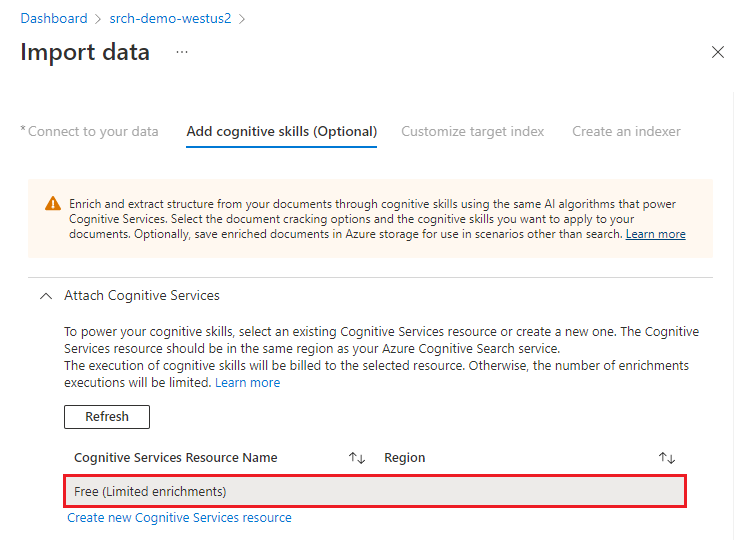Open the Dashboard breadcrumb link

click(x=53, y=18)
